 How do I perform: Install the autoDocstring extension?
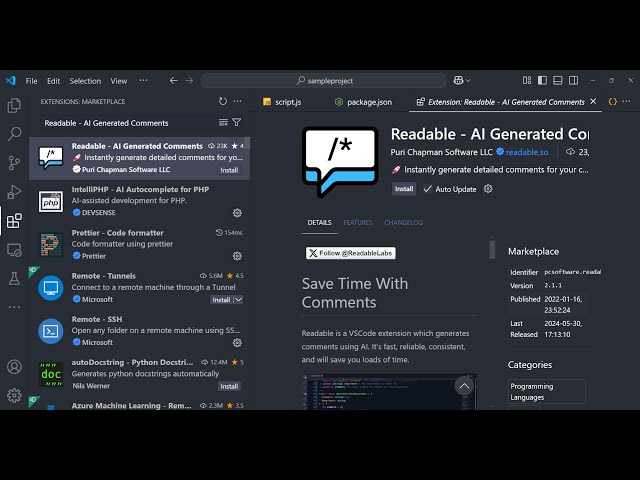229,386
